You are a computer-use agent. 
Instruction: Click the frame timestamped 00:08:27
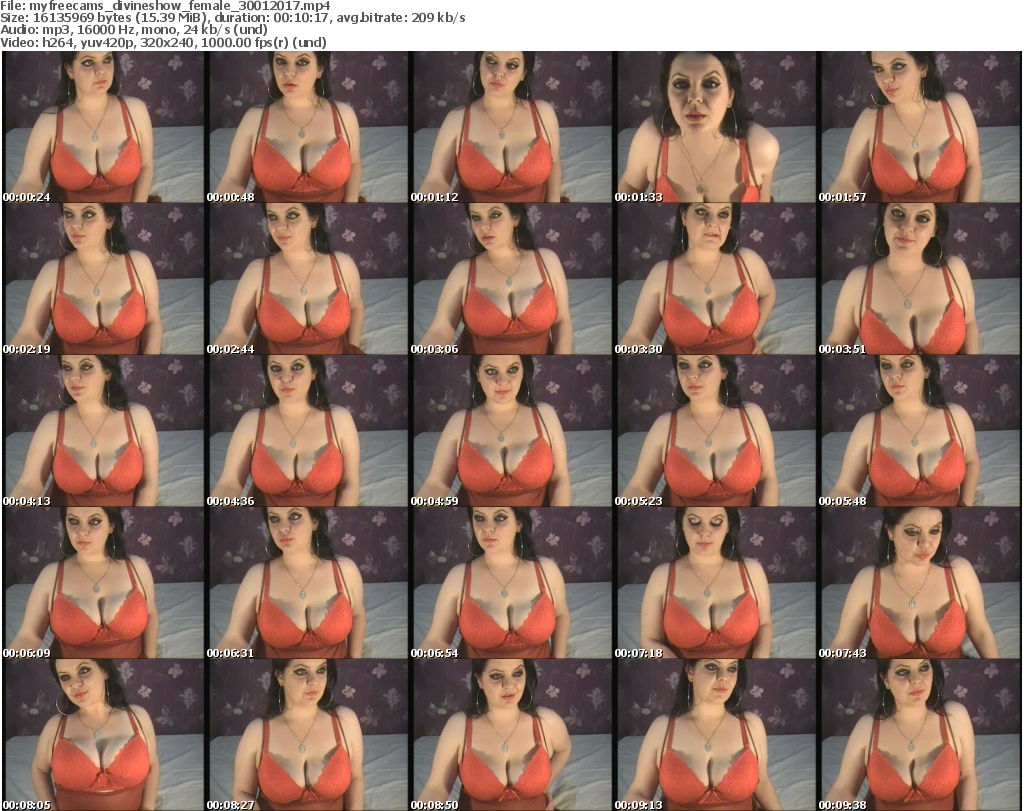pos(307,735)
